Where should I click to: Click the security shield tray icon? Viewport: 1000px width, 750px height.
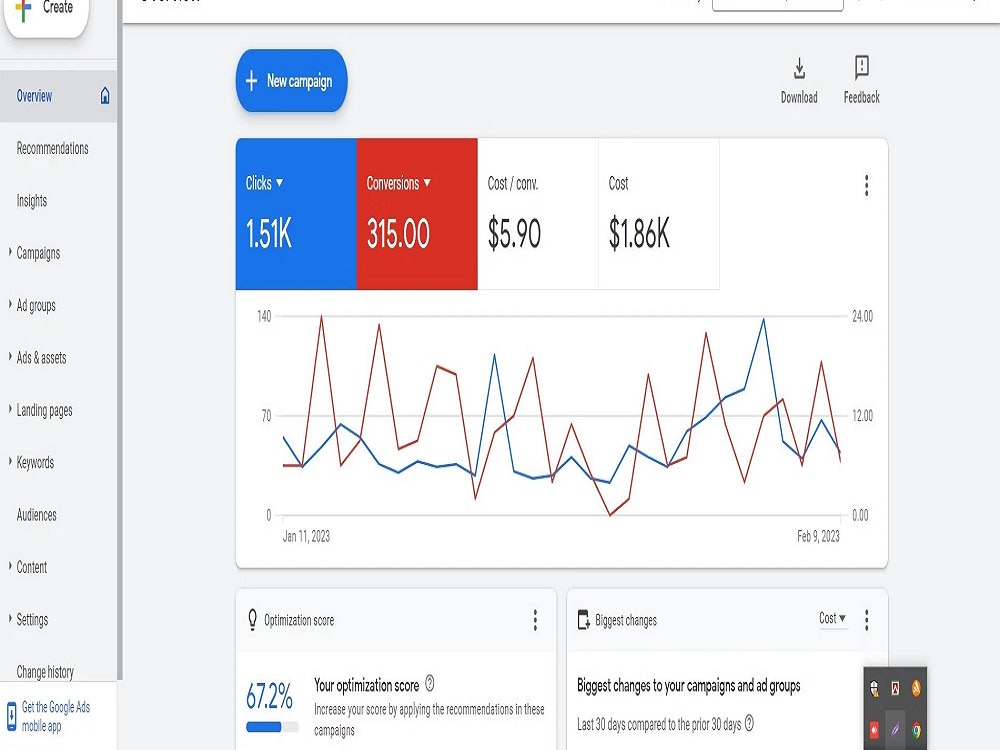tap(874, 688)
